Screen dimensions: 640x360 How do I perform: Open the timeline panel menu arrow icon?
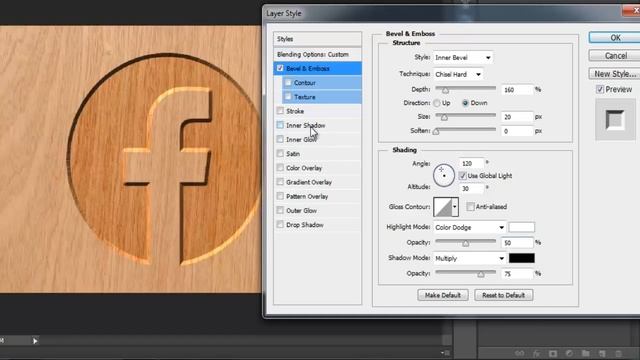click(445, 353)
